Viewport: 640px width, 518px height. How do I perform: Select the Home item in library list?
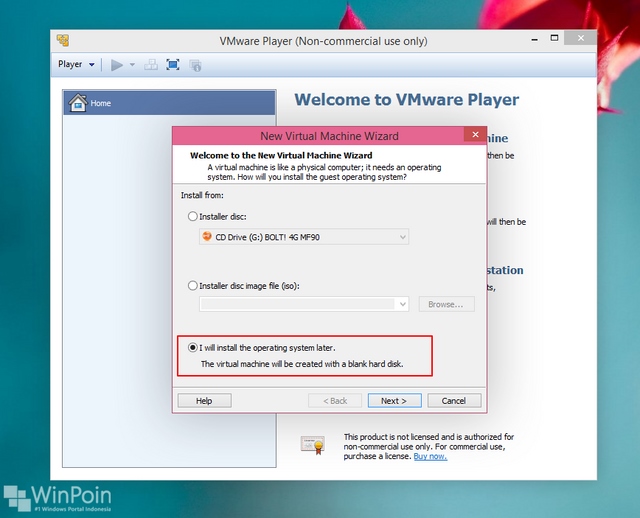[x=169, y=103]
